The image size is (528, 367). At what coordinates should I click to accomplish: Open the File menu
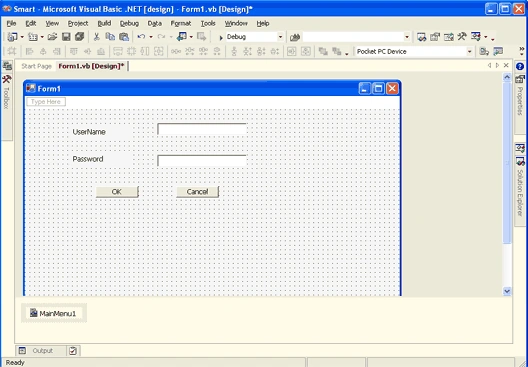tap(11, 23)
